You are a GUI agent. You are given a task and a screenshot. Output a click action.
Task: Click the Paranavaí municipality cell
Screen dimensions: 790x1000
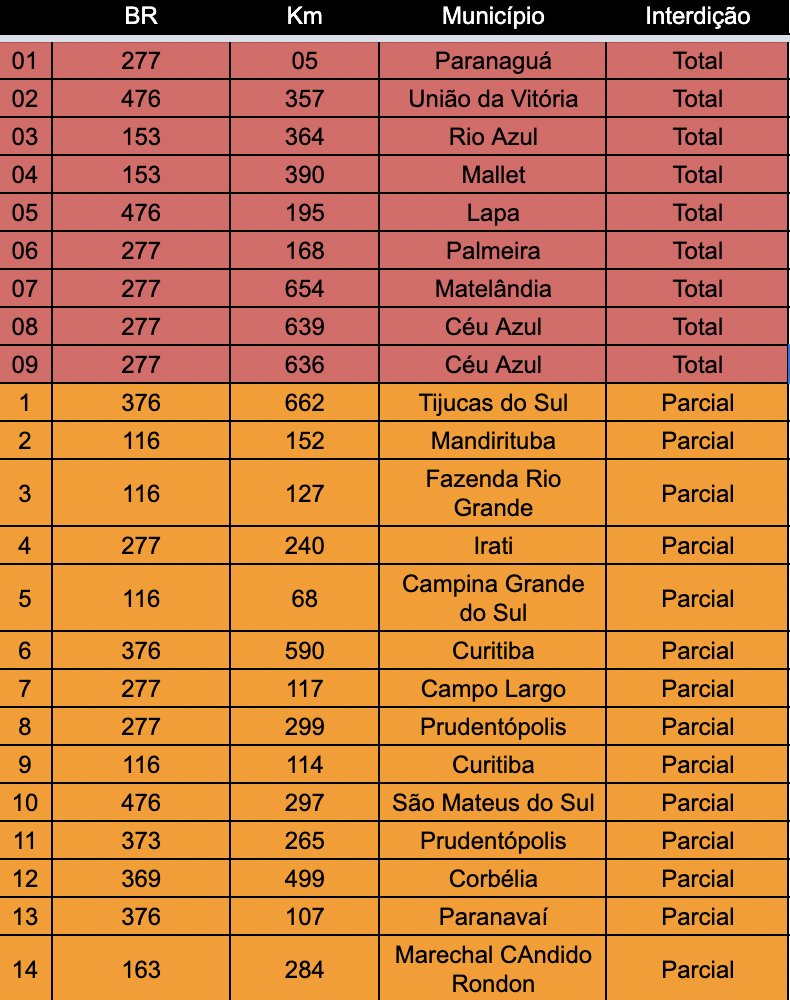point(493,916)
